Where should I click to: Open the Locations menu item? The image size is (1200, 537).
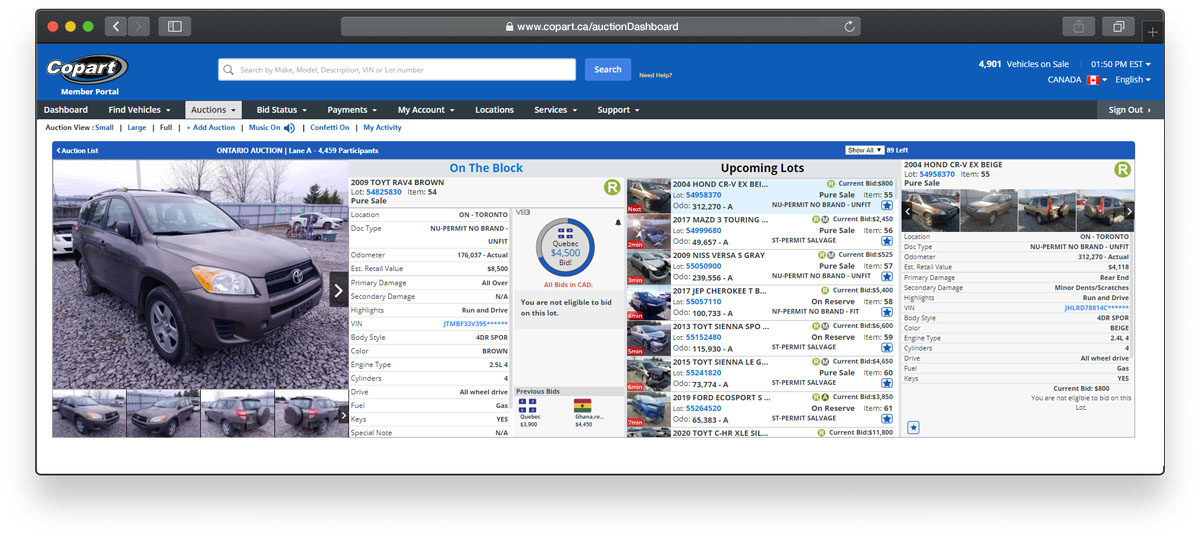(494, 110)
